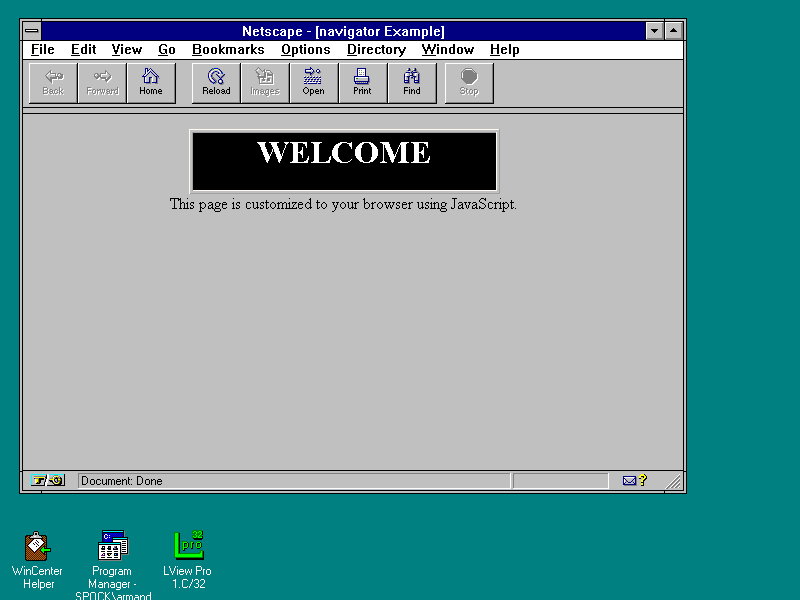Click the Back toolbar button
The height and width of the screenshot is (600, 800).
53,83
